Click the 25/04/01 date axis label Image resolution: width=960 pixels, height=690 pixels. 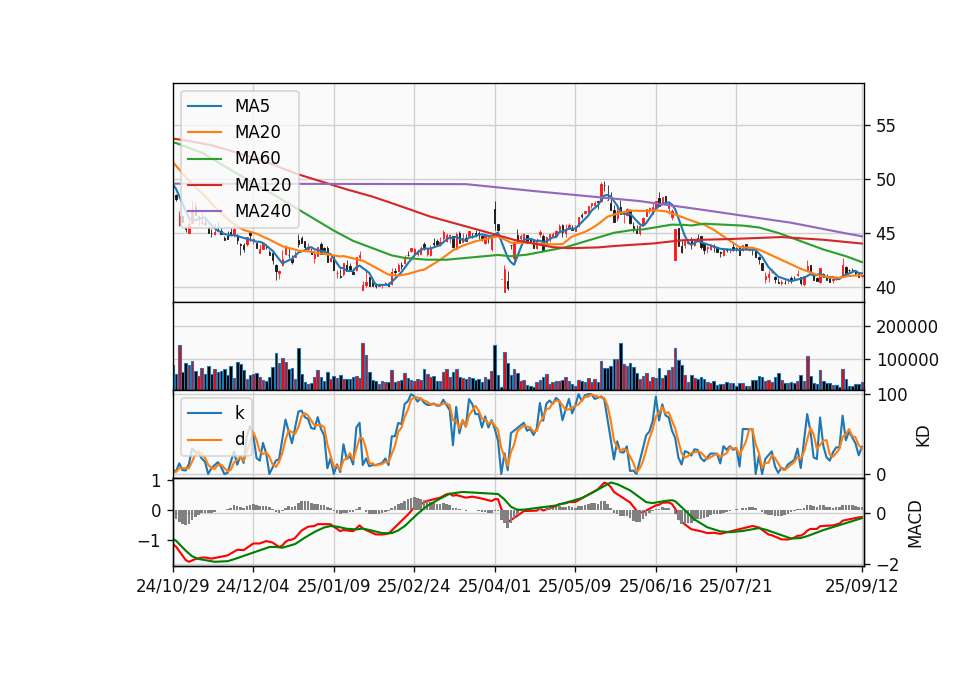(494, 586)
